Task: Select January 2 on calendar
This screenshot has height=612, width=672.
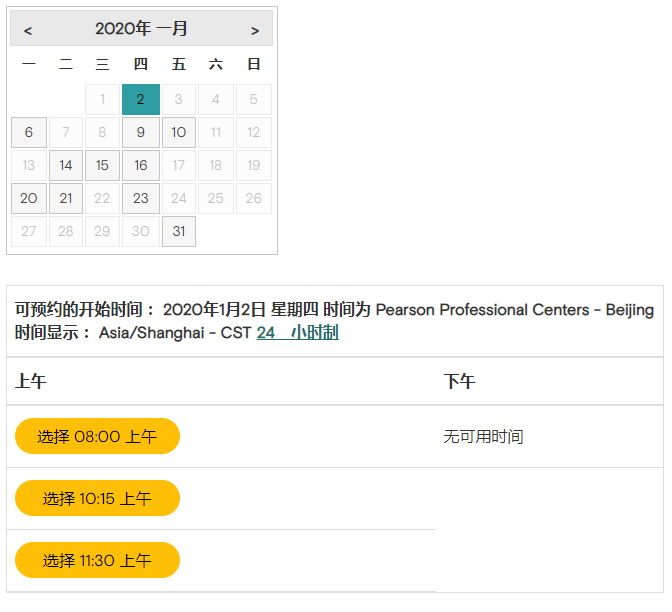Action: [141, 99]
